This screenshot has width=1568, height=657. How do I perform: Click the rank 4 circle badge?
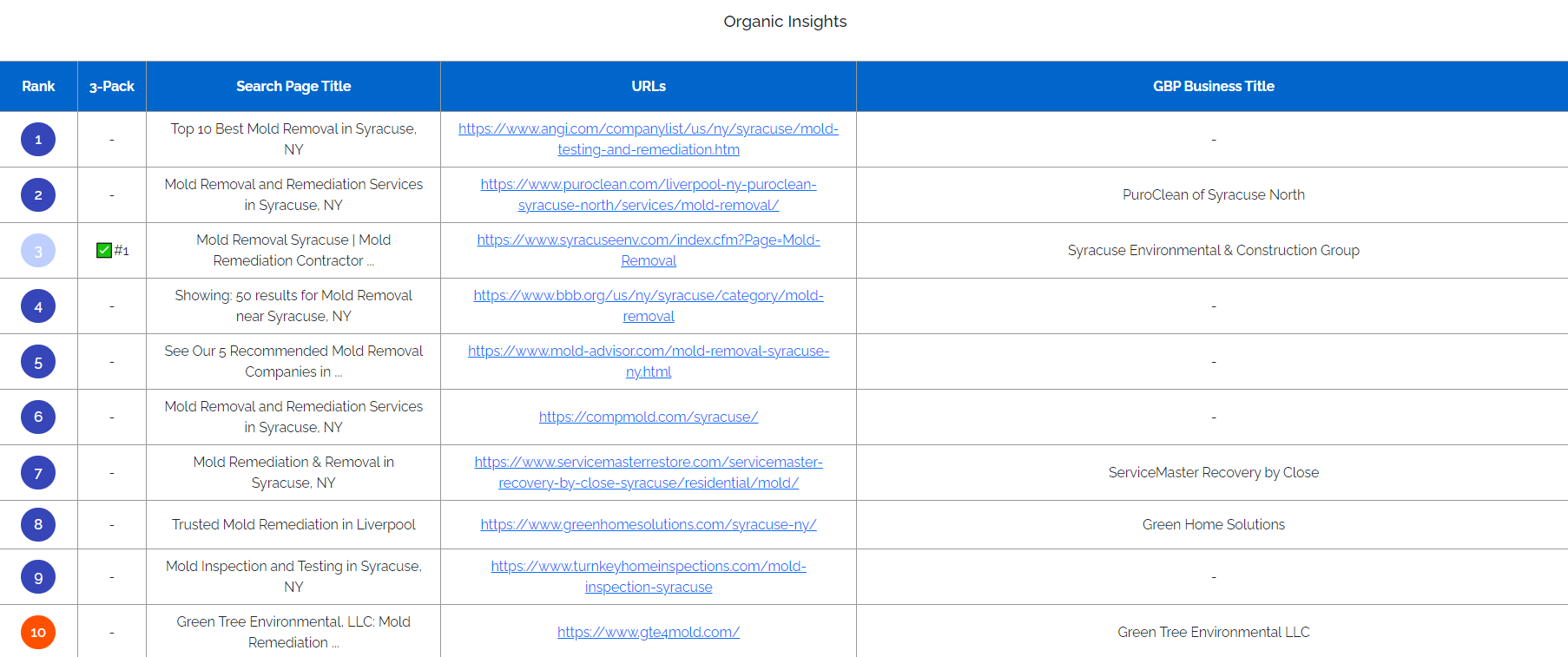coord(38,306)
